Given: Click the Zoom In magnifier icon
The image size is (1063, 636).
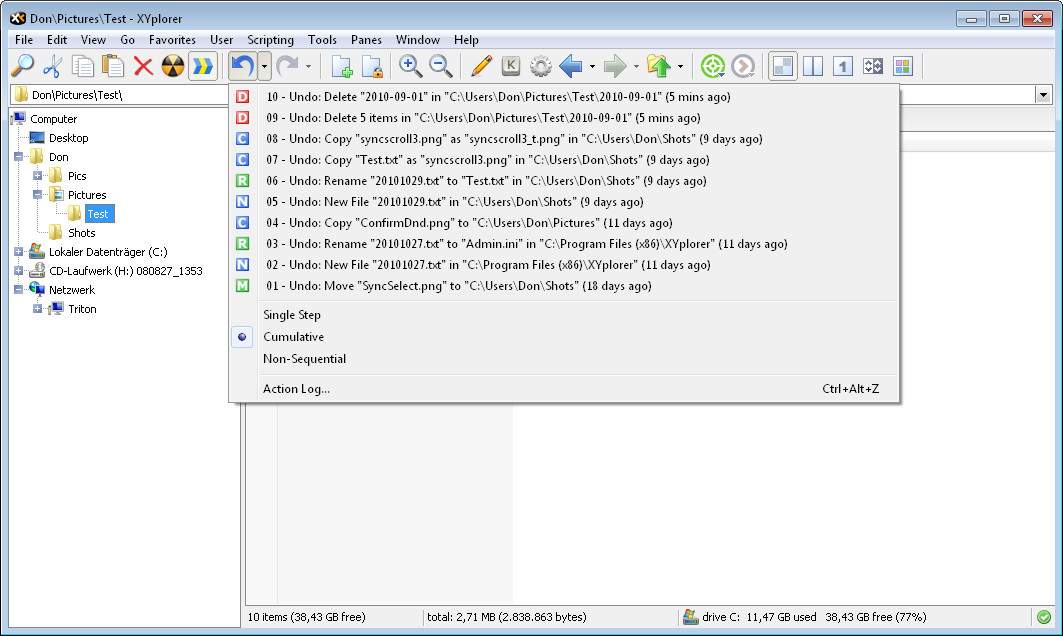Looking at the screenshot, I should (410, 66).
